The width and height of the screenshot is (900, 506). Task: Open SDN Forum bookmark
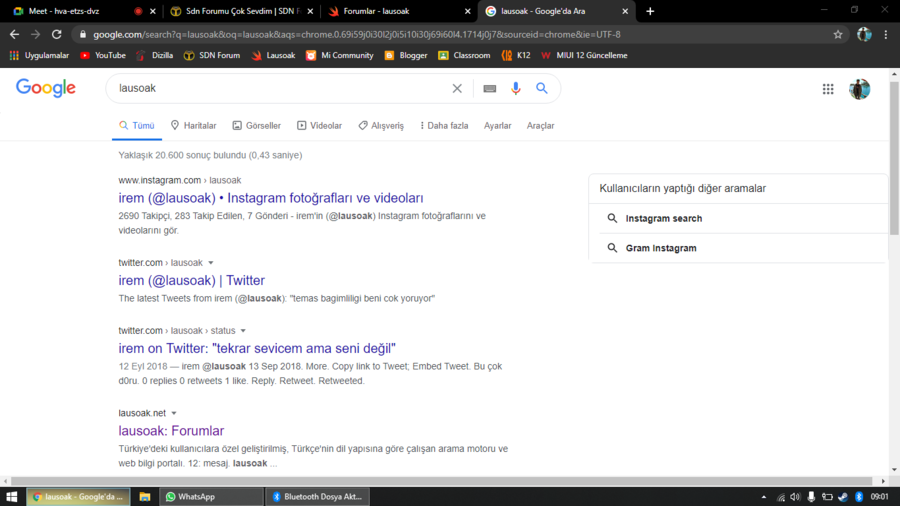click(212, 56)
